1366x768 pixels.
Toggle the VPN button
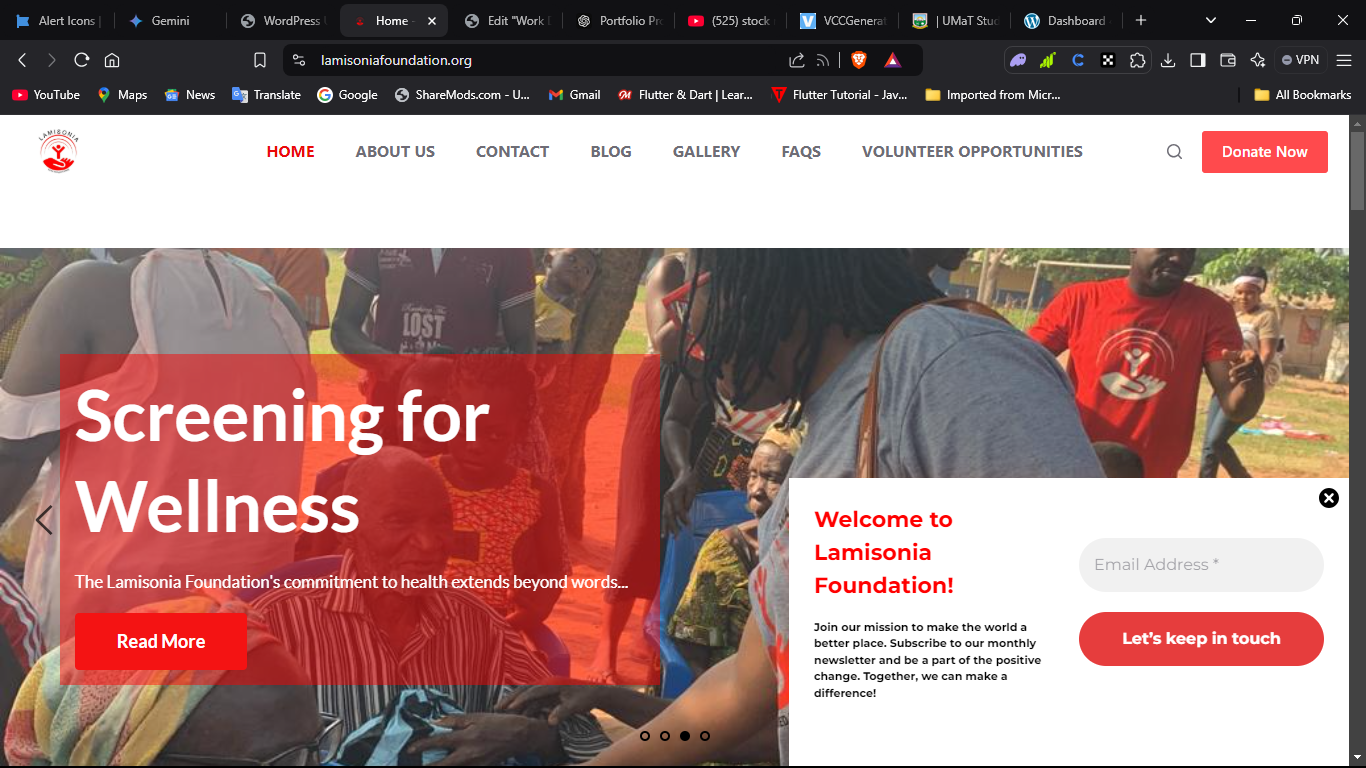click(1300, 60)
